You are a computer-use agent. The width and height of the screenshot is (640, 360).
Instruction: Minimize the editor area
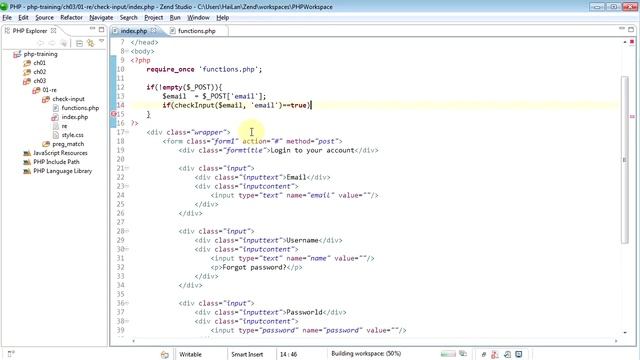tap(622, 29)
